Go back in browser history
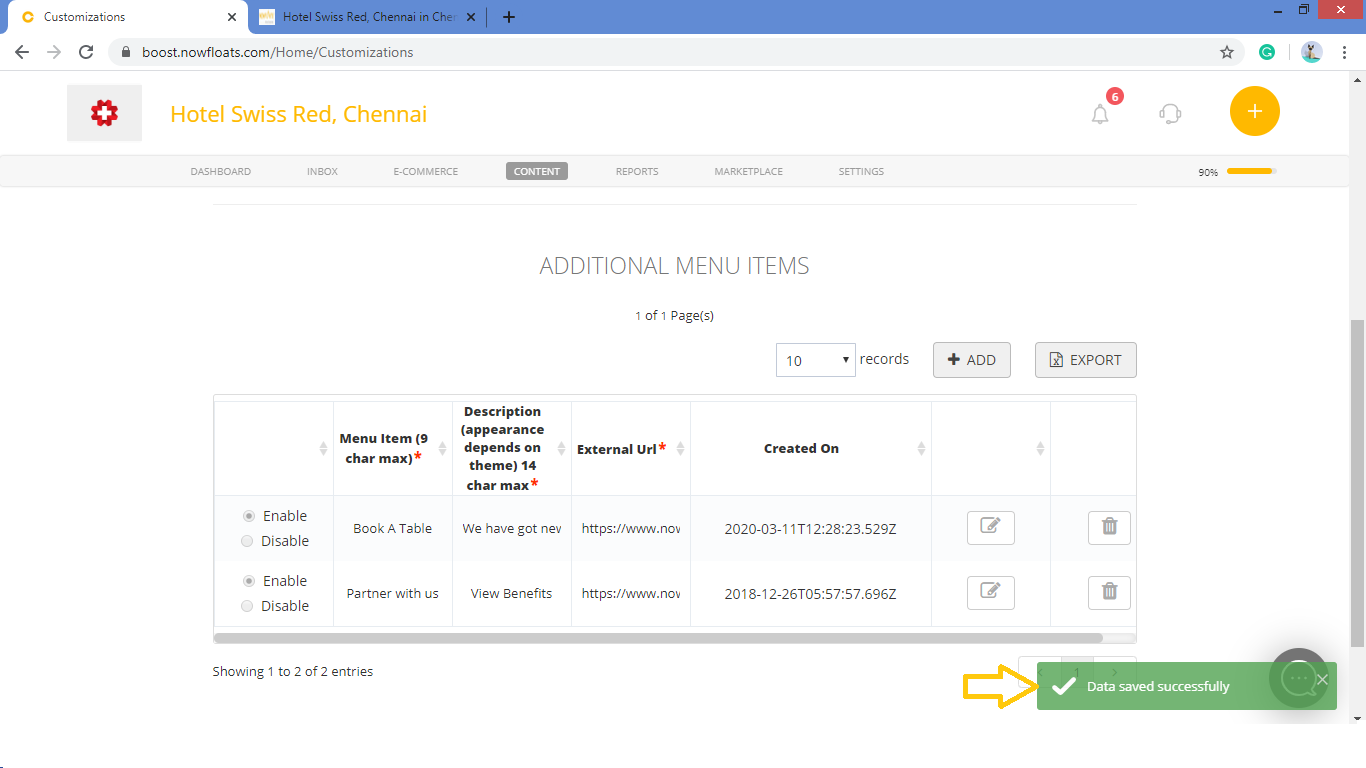 coord(22,52)
